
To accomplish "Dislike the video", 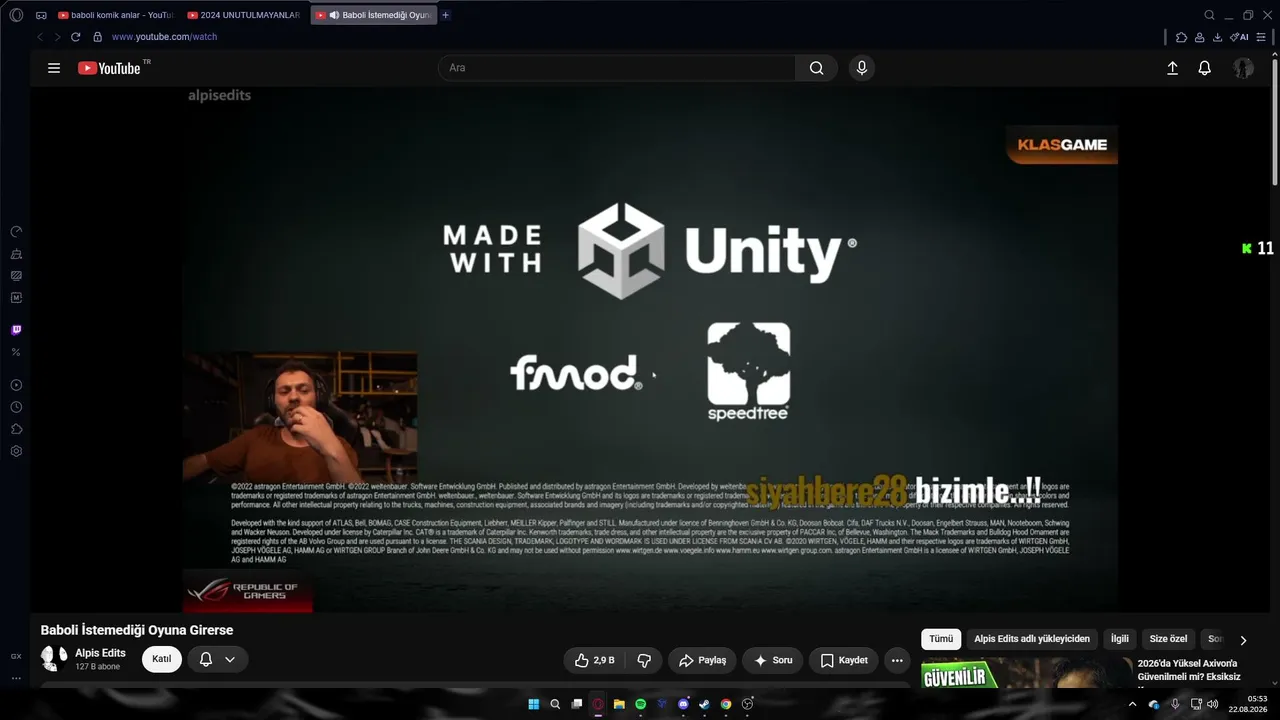I will point(644,660).
